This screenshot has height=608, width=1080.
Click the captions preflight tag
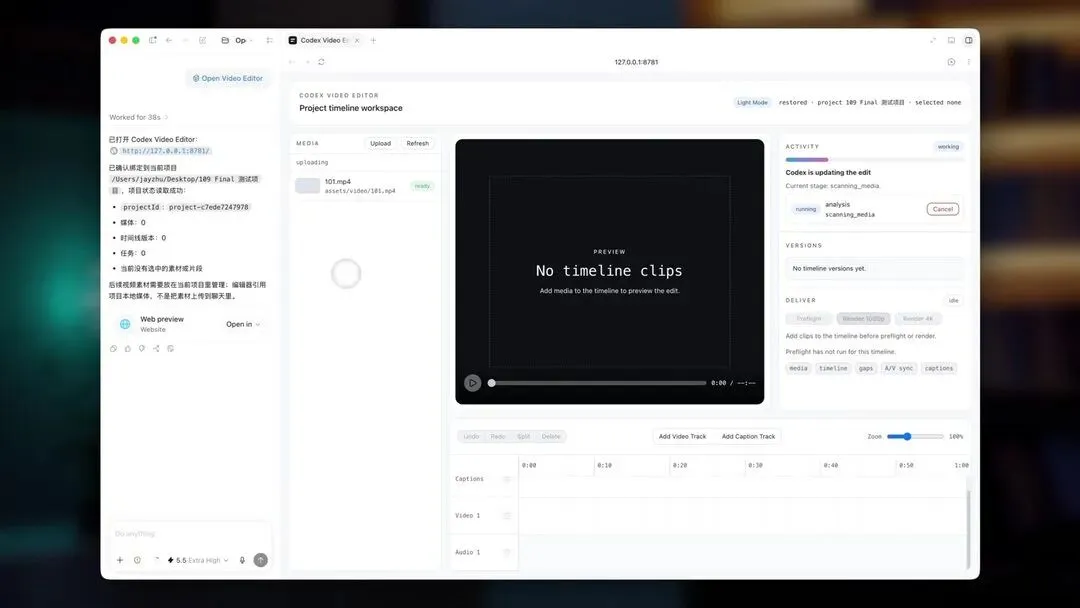(939, 368)
